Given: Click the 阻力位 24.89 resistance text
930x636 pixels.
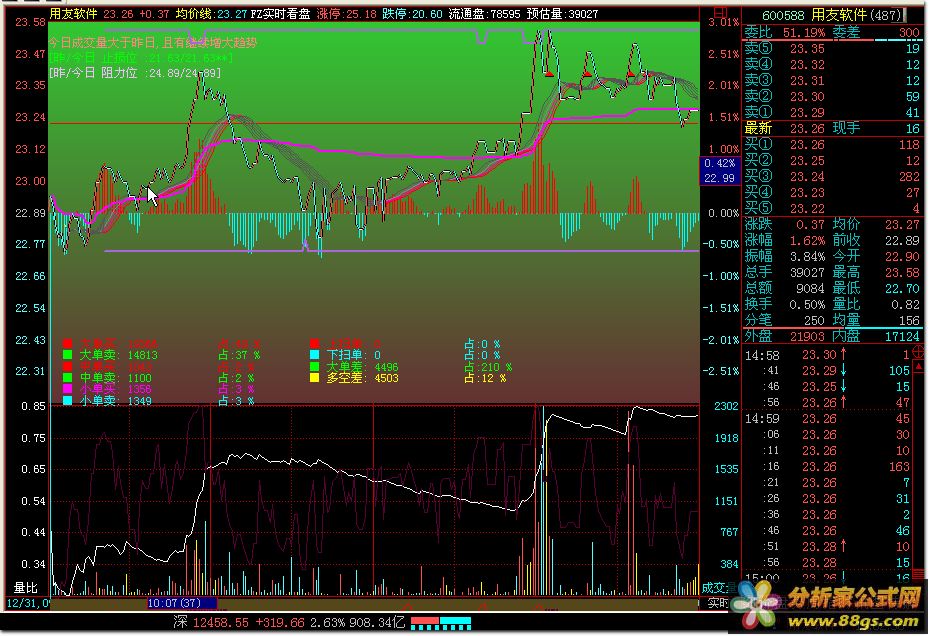Looking at the screenshot, I should pyautogui.click(x=135, y=73).
